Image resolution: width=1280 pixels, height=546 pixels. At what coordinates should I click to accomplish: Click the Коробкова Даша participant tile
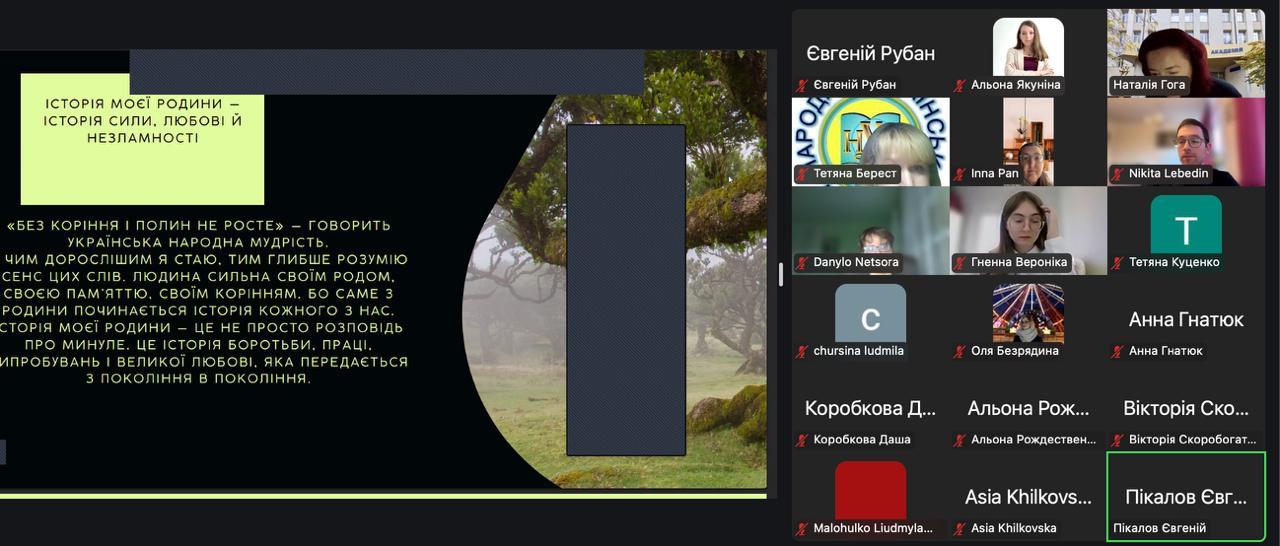point(870,408)
